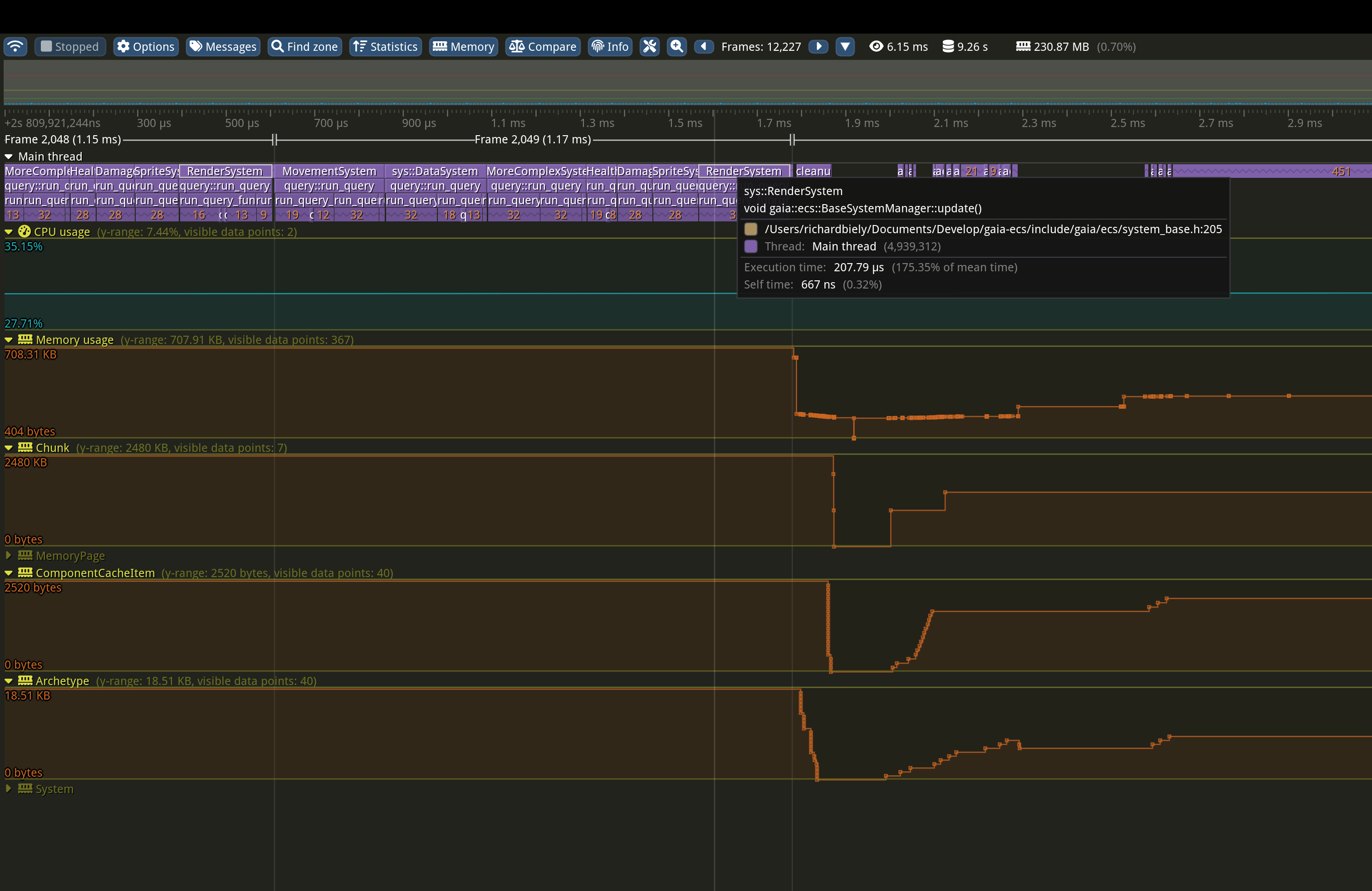Collapse the Main thread section
The image size is (1372, 891).
point(9,157)
